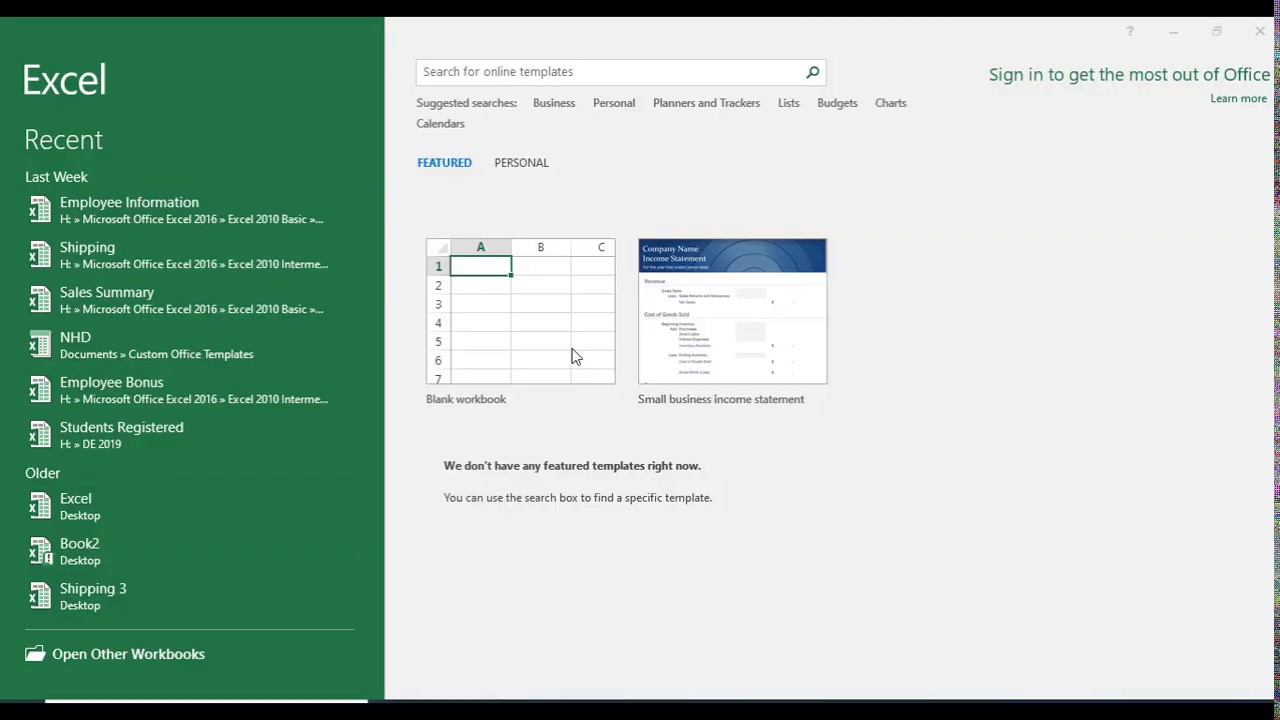Click the search magnifier icon in the template box

pyautogui.click(x=812, y=72)
